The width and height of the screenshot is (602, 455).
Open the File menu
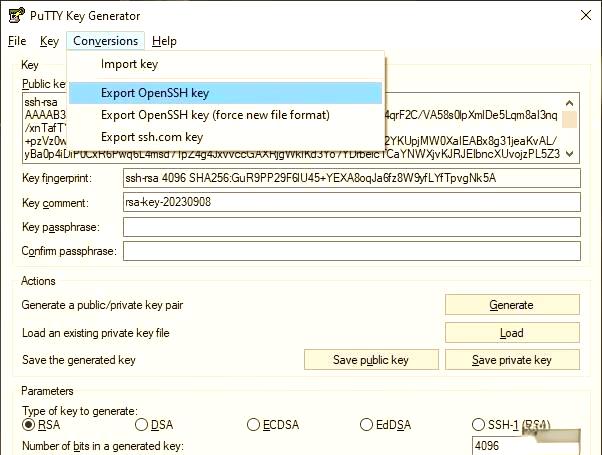pos(17,41)
